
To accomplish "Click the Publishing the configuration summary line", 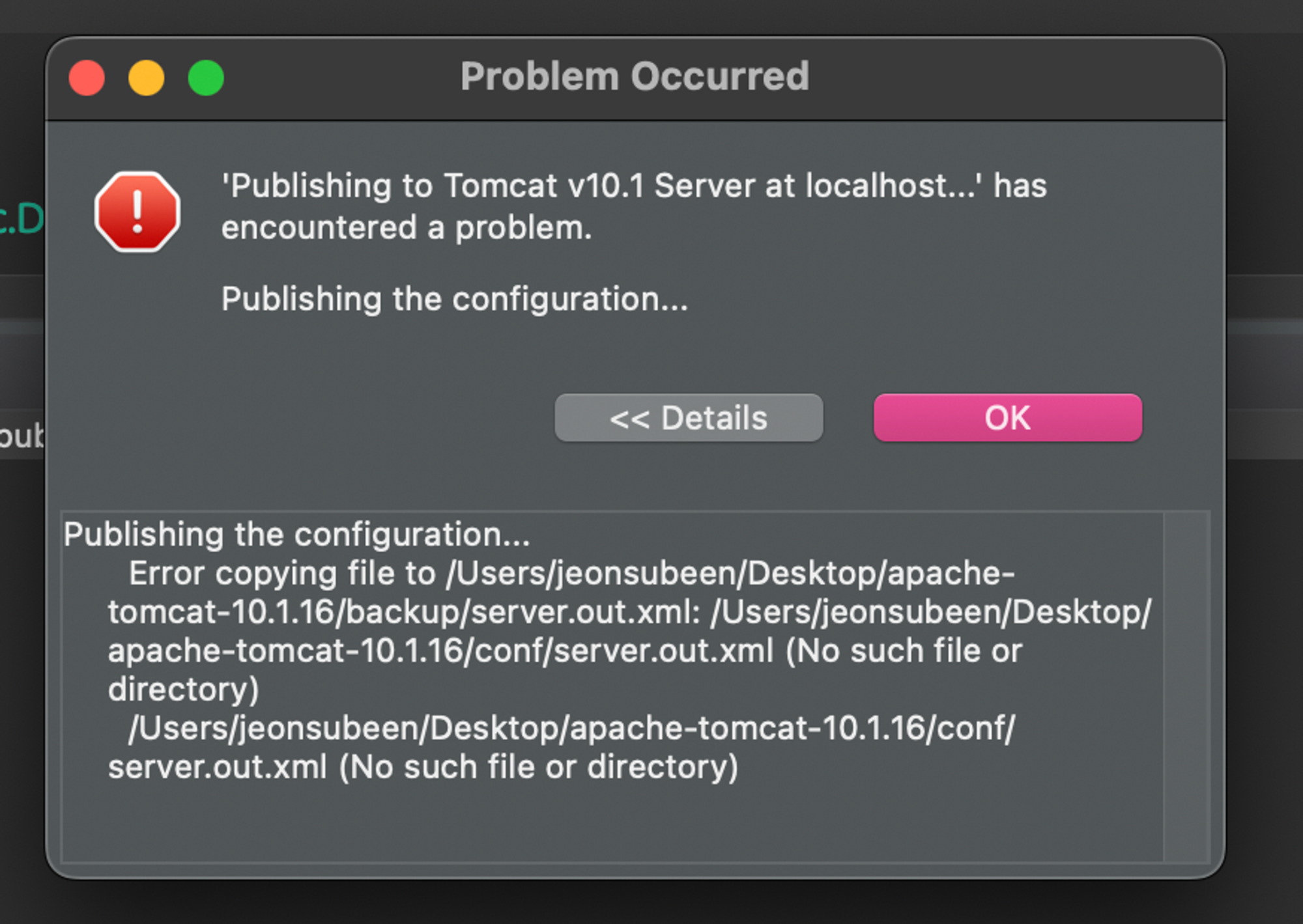I will [454, 300].
